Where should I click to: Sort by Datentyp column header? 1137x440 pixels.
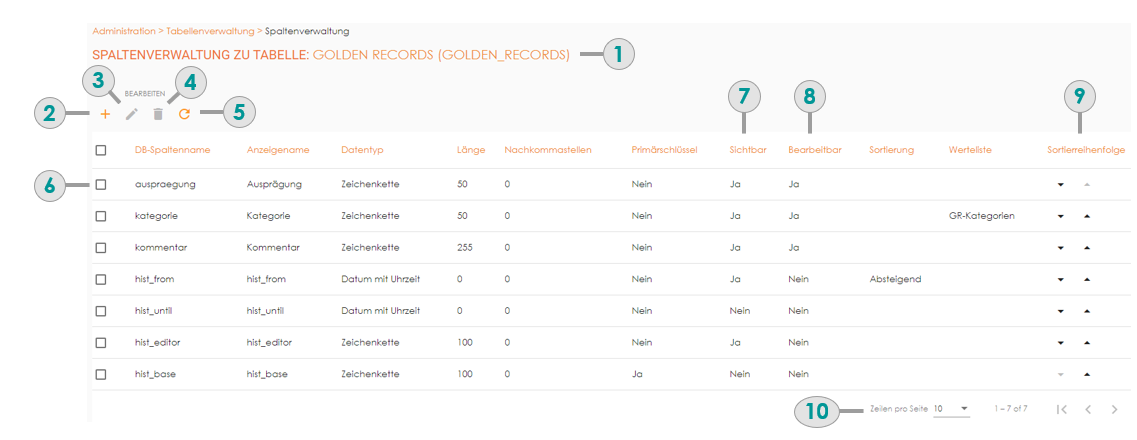362,150
